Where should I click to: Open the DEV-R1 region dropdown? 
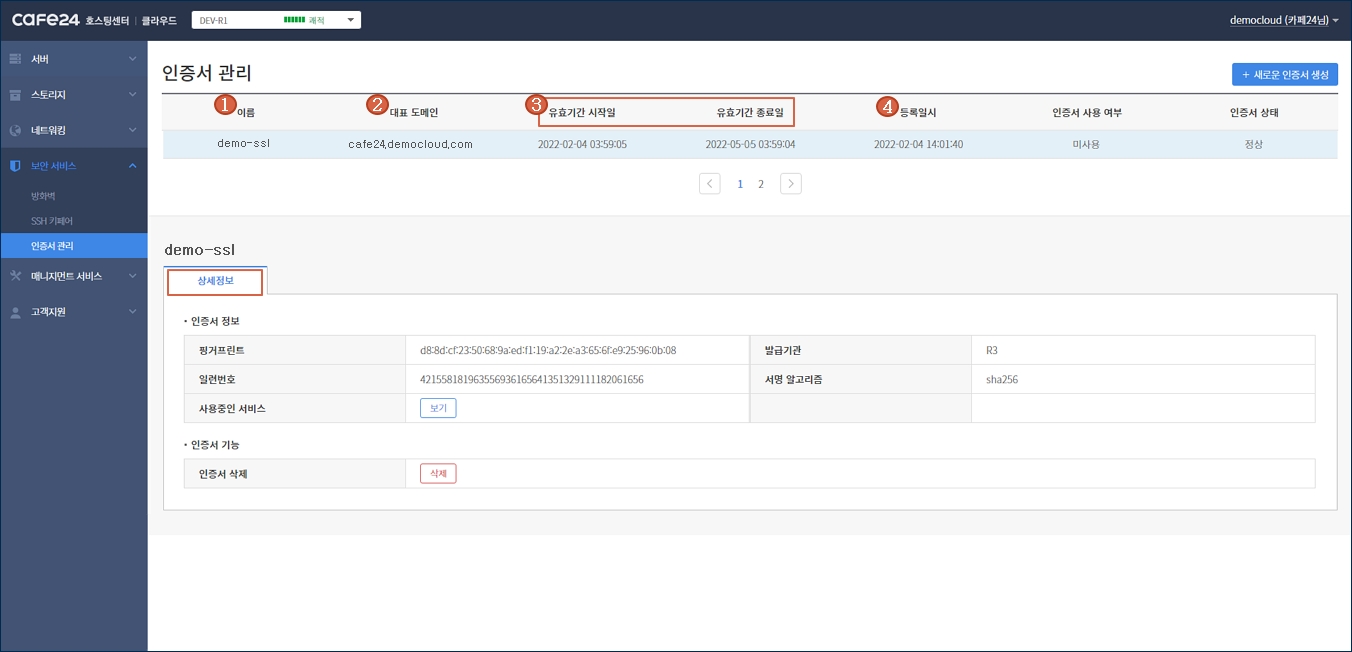[276, 20]
